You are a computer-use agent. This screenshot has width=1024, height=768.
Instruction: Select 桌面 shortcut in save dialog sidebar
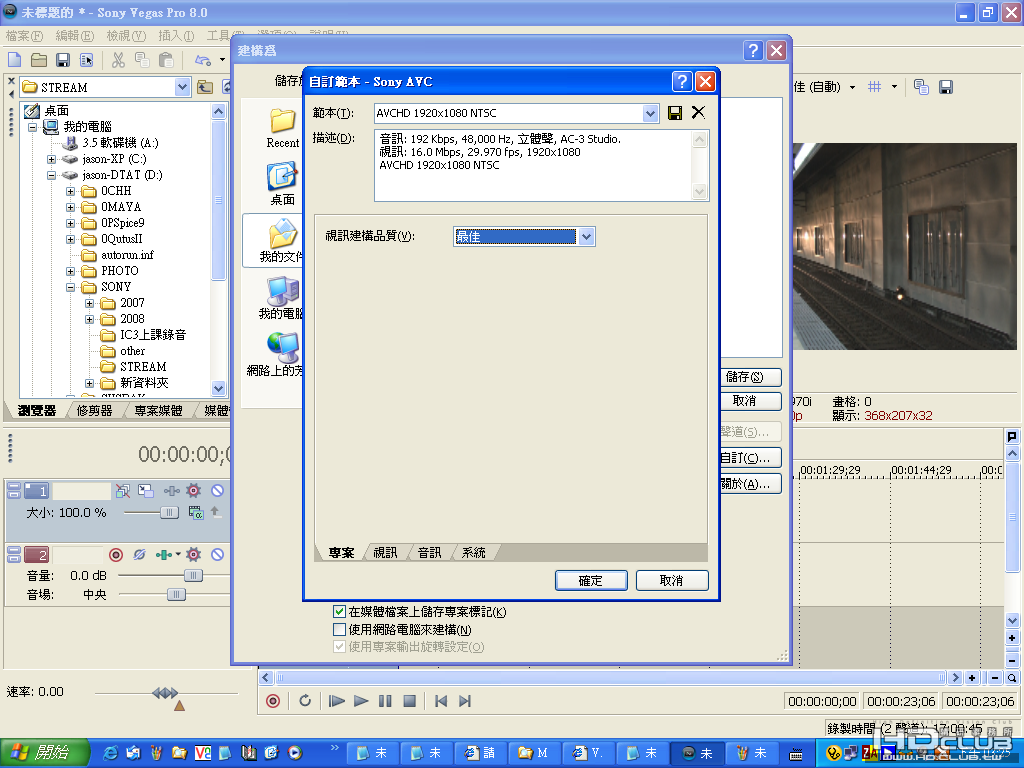coord(282,184)
